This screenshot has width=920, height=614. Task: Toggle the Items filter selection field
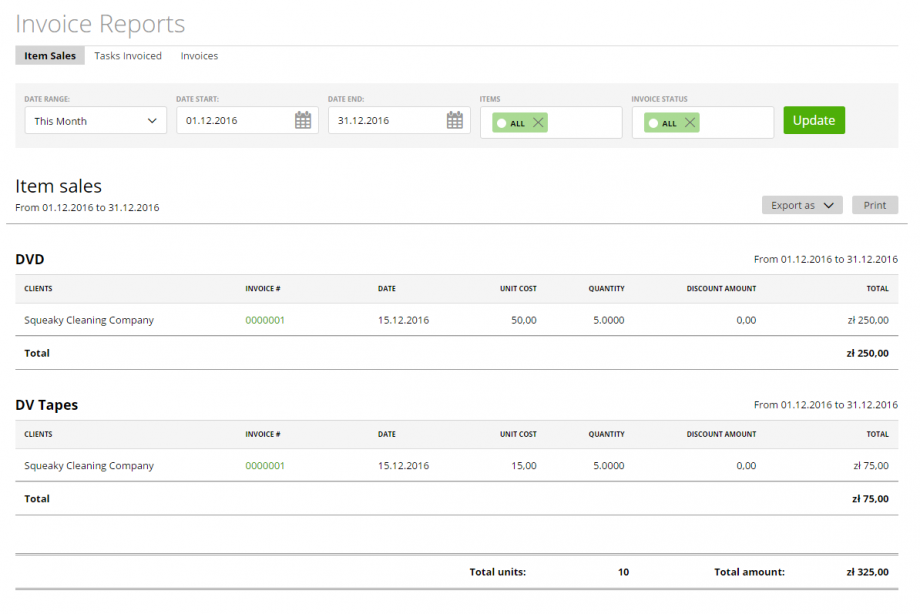pos(590,120)
